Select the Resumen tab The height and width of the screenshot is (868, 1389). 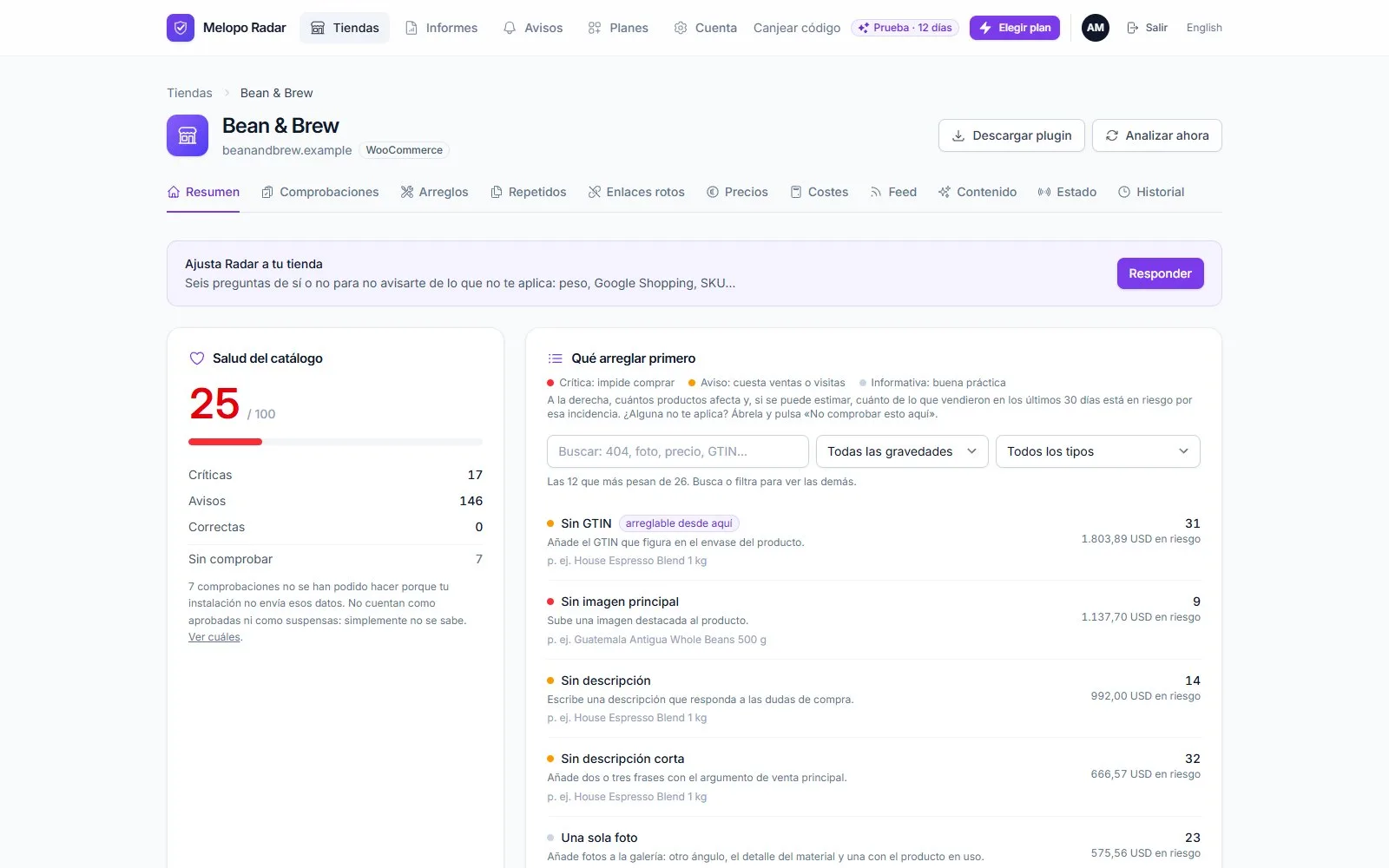[203, 192]
